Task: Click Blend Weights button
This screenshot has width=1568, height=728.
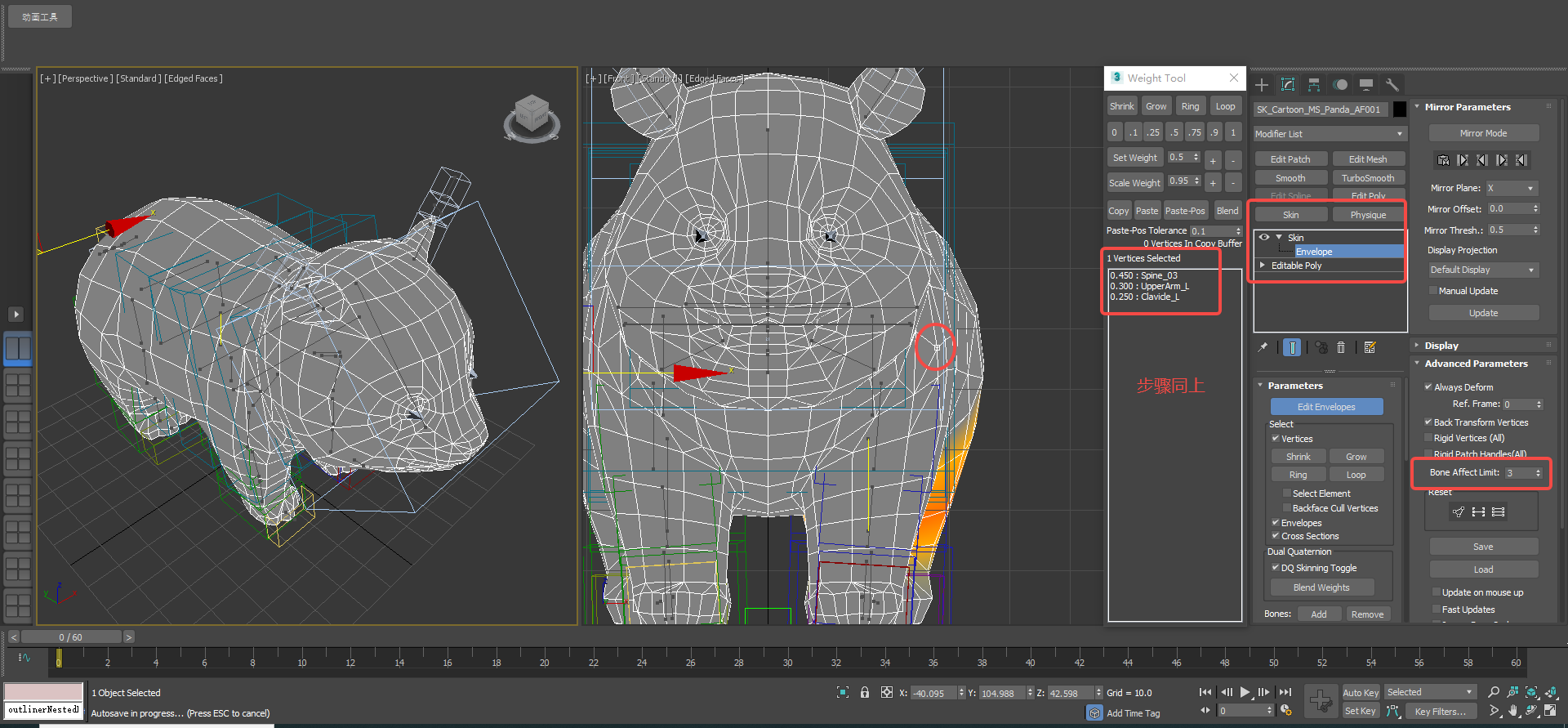Action: tap(1321, 587)
